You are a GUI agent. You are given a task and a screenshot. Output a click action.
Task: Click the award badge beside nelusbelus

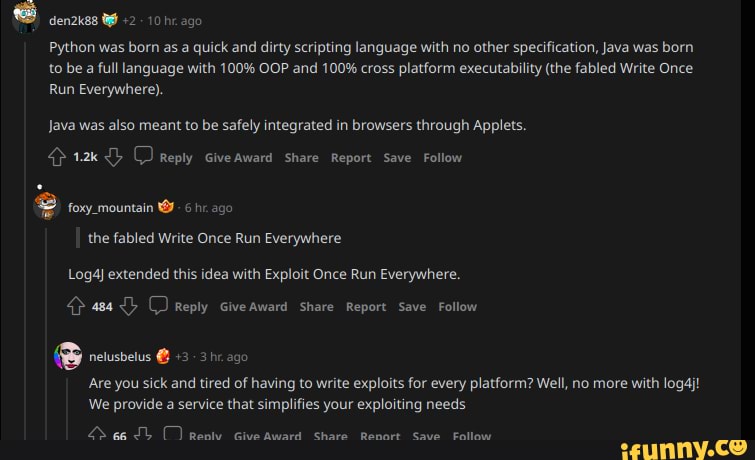coord(163,356)
